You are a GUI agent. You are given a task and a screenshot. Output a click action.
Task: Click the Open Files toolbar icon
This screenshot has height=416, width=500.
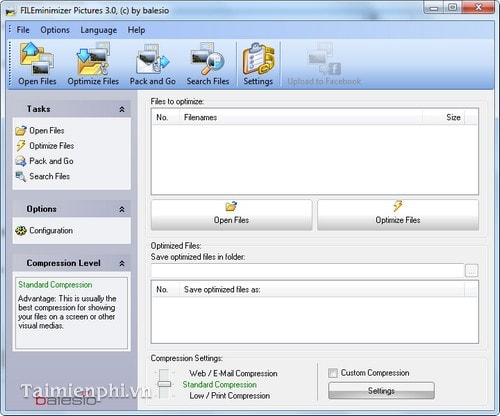pyautogui.click(x=37, y=63)
